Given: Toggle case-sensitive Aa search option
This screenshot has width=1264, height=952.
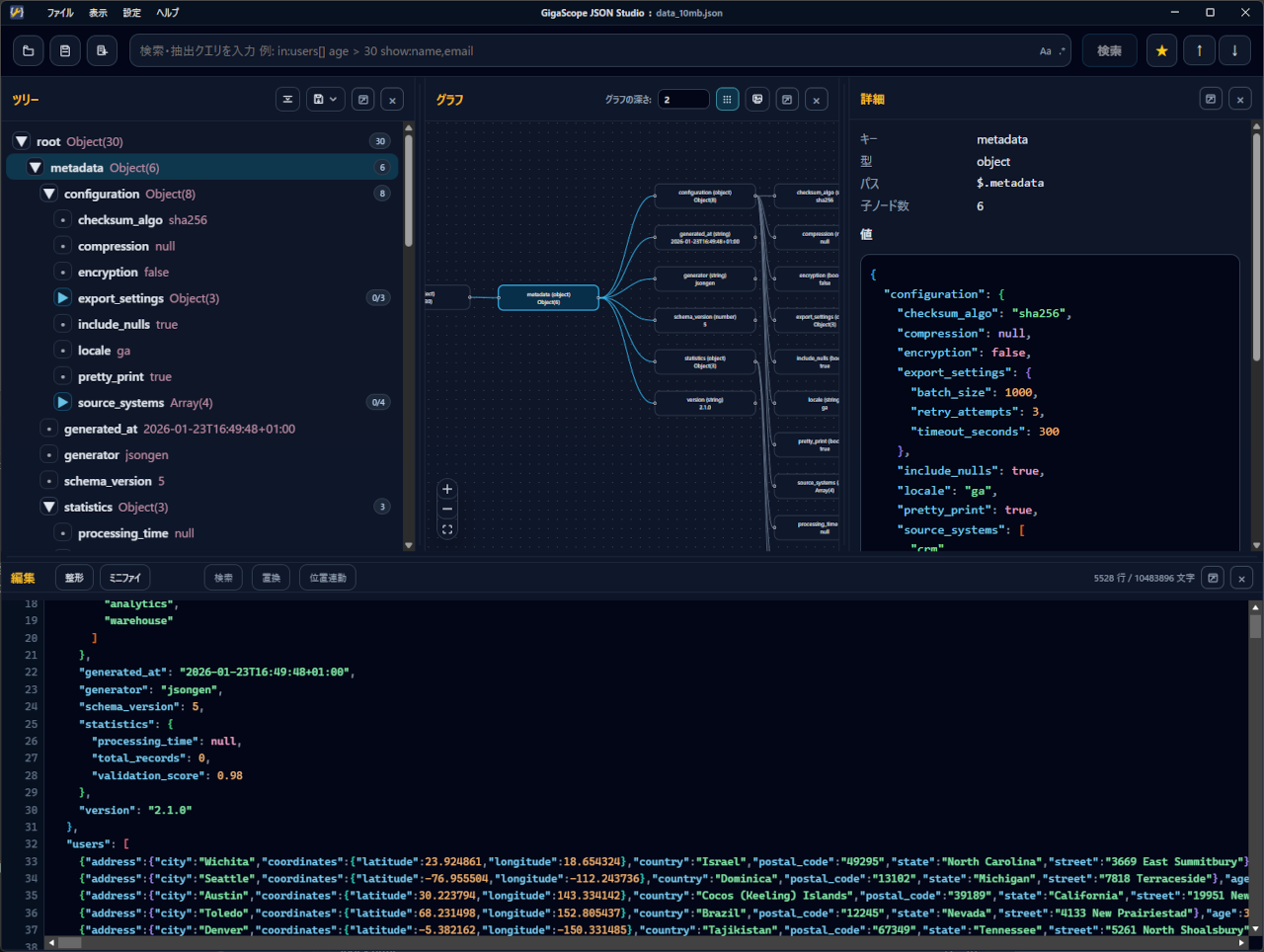Looking at the screenshot, I should (1045, 51).
